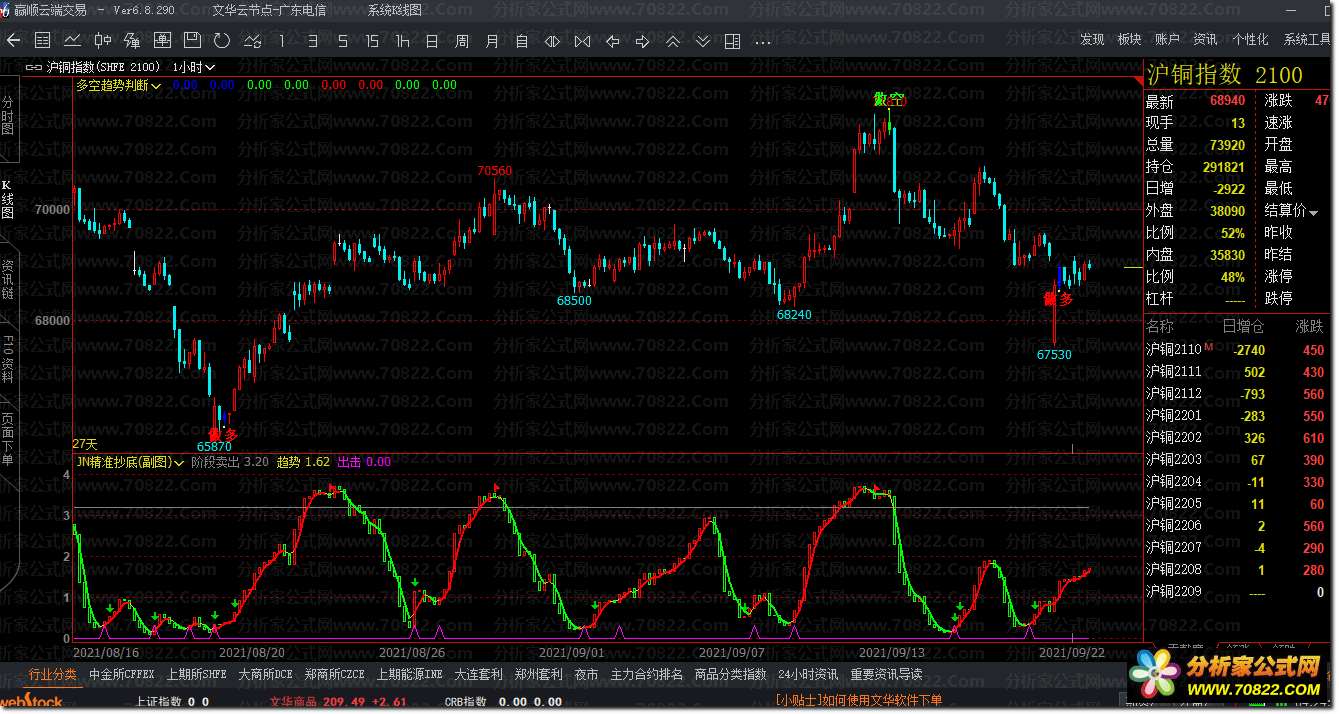Select the 中金所CFFEX bottom tab

[x=122, y=674]
